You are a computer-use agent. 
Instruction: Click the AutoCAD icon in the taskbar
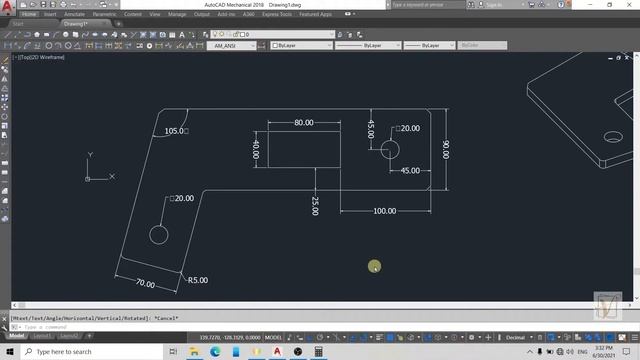click(x=277, y=351)
